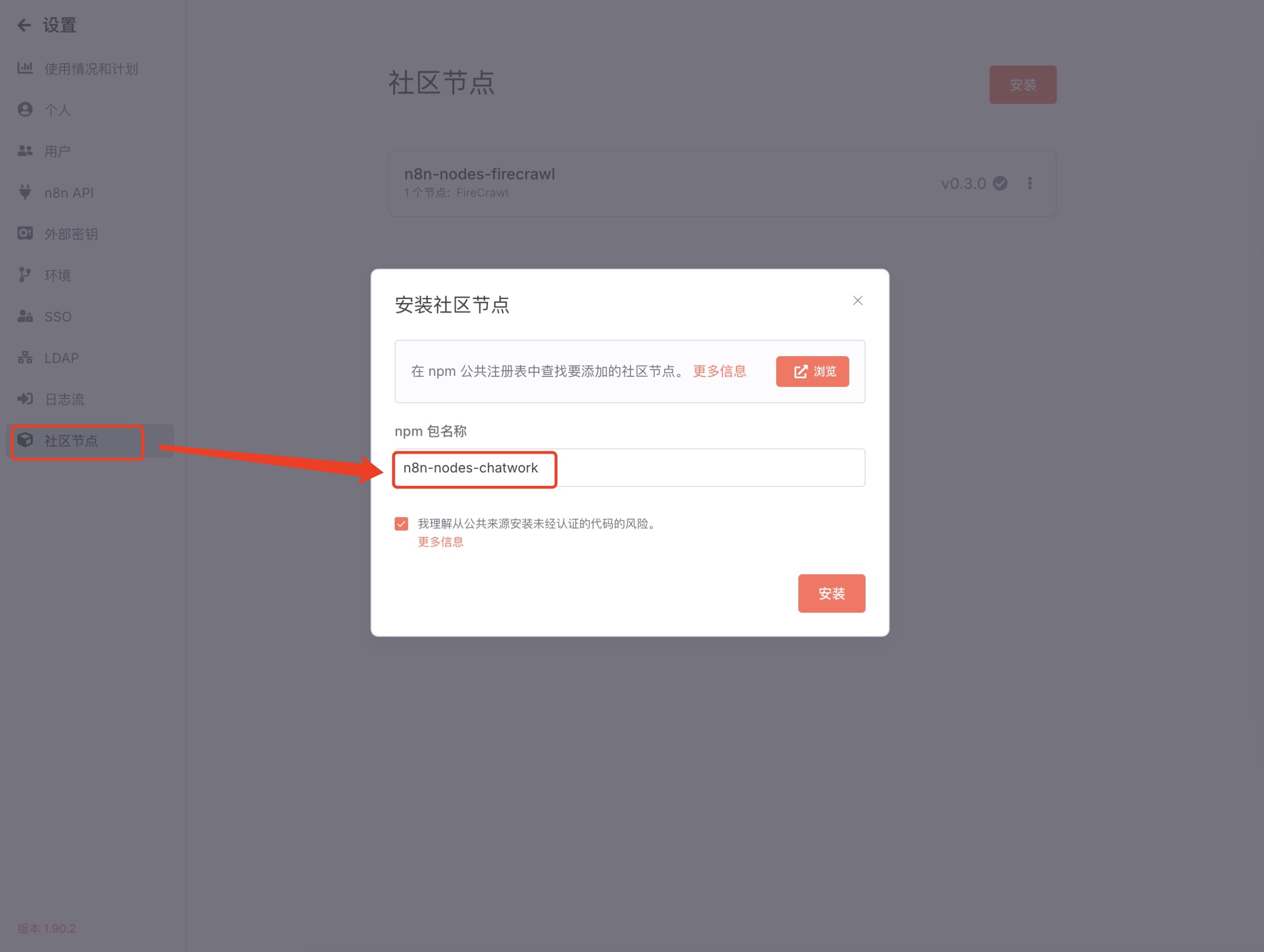This screenshot has height=952, width=1264.
Task: Select the 社区节点 community nodes icon
Action: [x=26, y=441]
